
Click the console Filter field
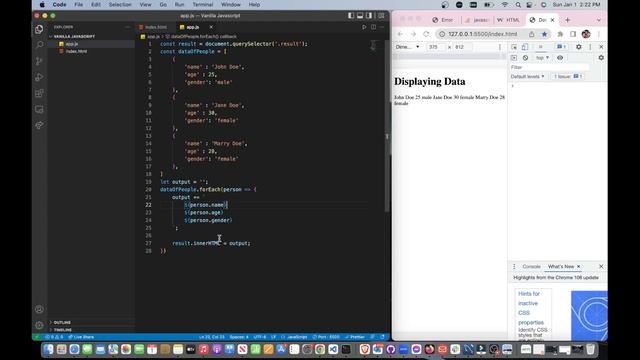click(549, 67)
